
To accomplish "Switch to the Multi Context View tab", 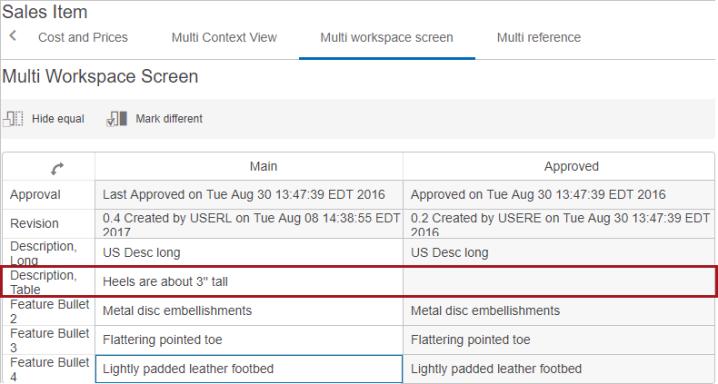I will [x=224, y=38].
